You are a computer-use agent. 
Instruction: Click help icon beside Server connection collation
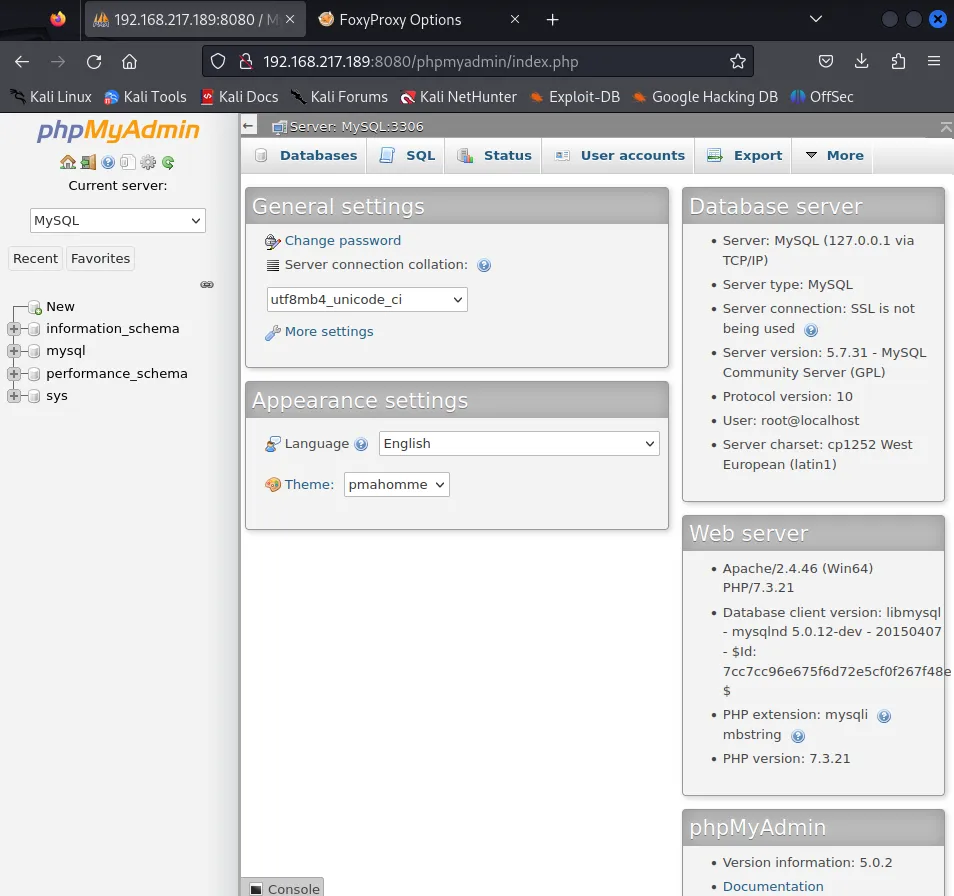click(x=484, y=265)
